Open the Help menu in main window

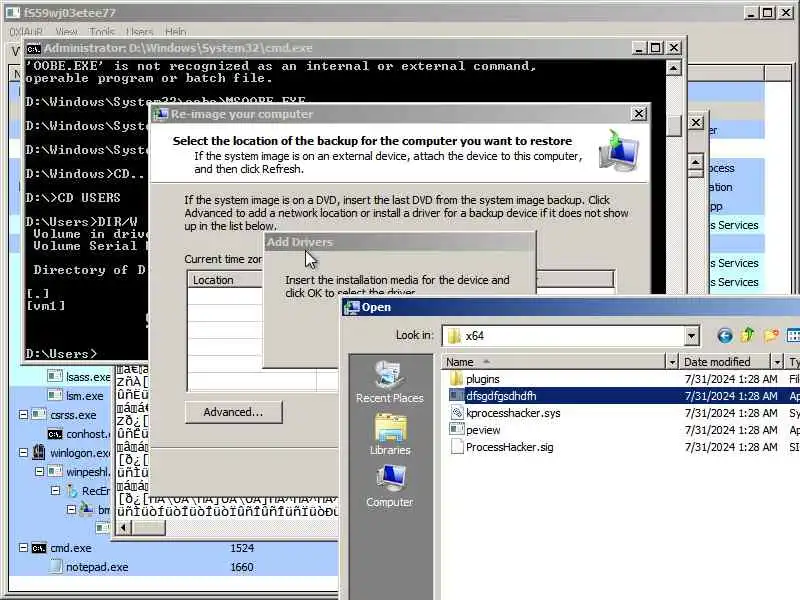click(x=176, y=32)
